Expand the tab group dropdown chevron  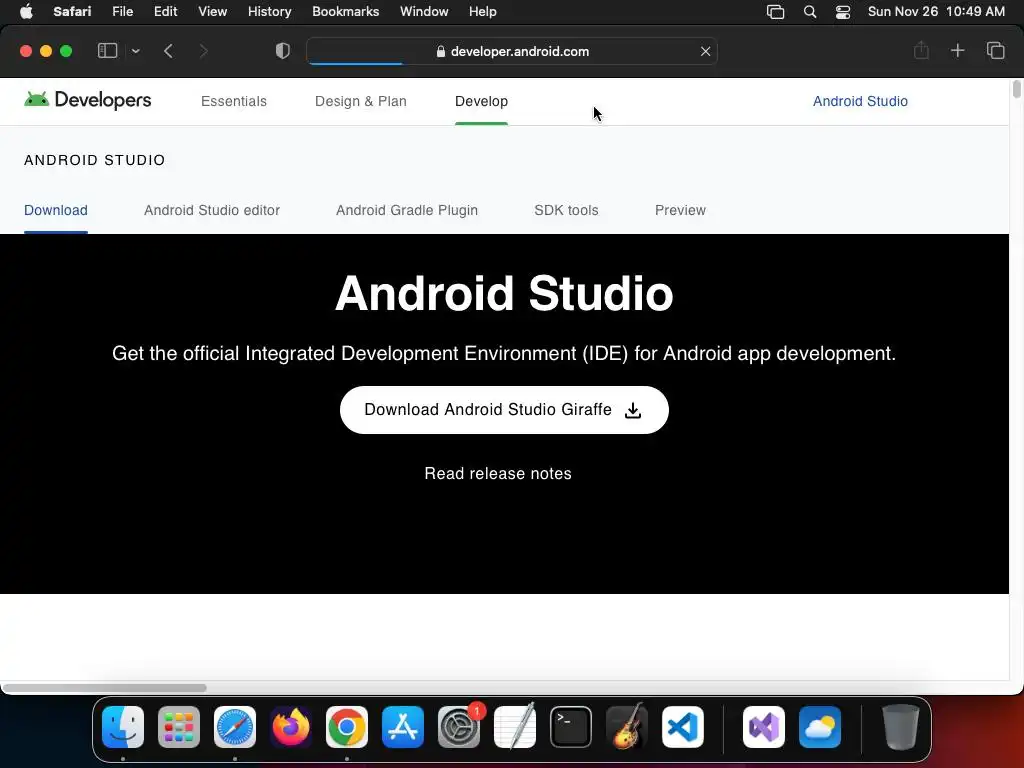[135, 51]
